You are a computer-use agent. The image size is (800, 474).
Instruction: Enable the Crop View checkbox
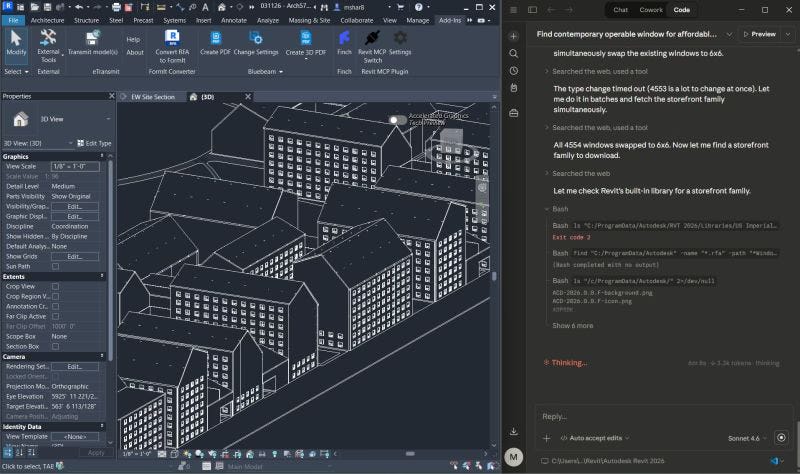55,286
